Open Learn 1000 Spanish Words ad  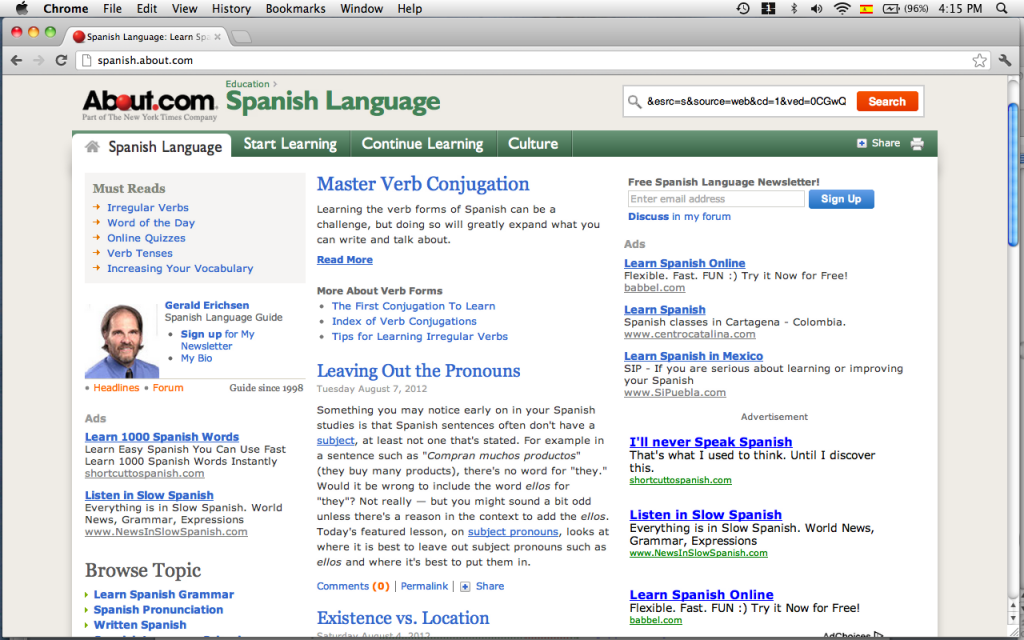click(162, 437)
